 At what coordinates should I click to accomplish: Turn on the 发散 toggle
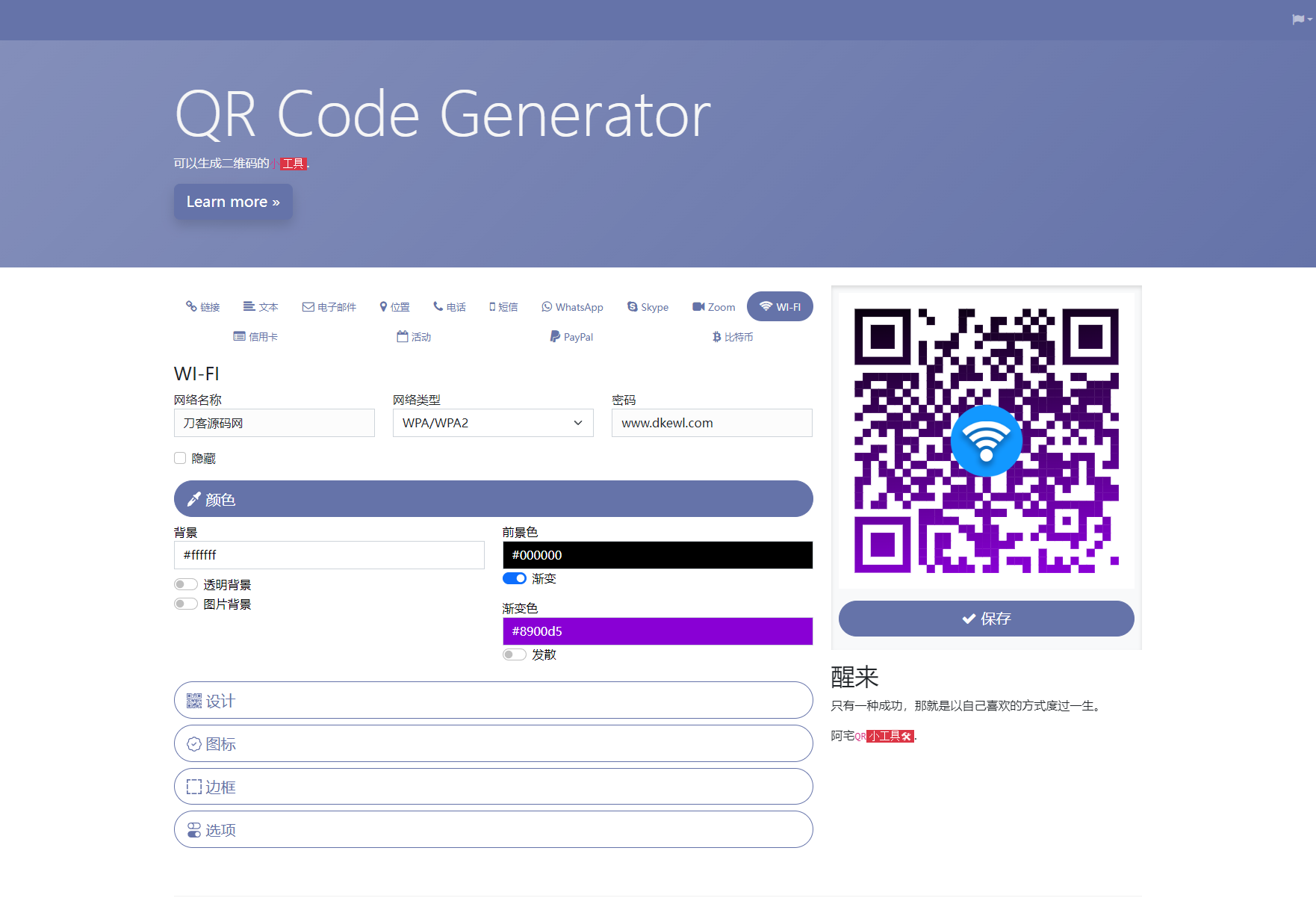(514, 654)
